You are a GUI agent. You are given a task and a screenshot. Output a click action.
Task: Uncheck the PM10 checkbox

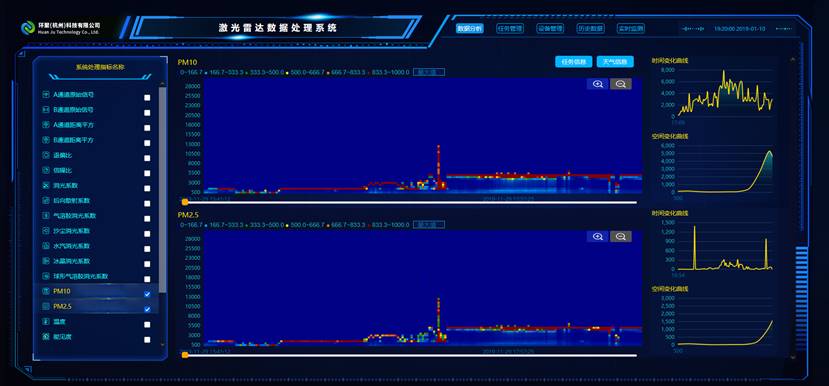tap(147, 294)
